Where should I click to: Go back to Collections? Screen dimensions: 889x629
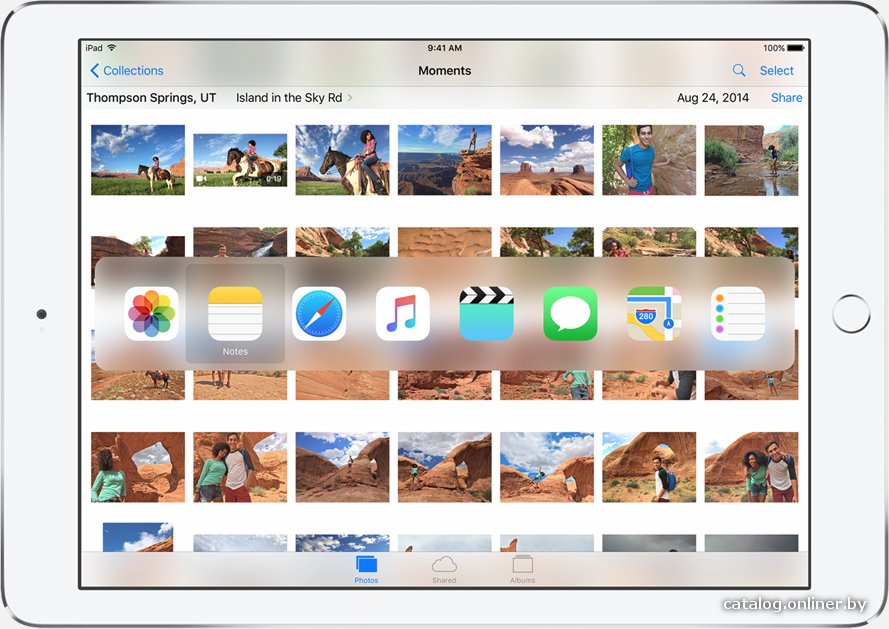[x=127, y=70]
